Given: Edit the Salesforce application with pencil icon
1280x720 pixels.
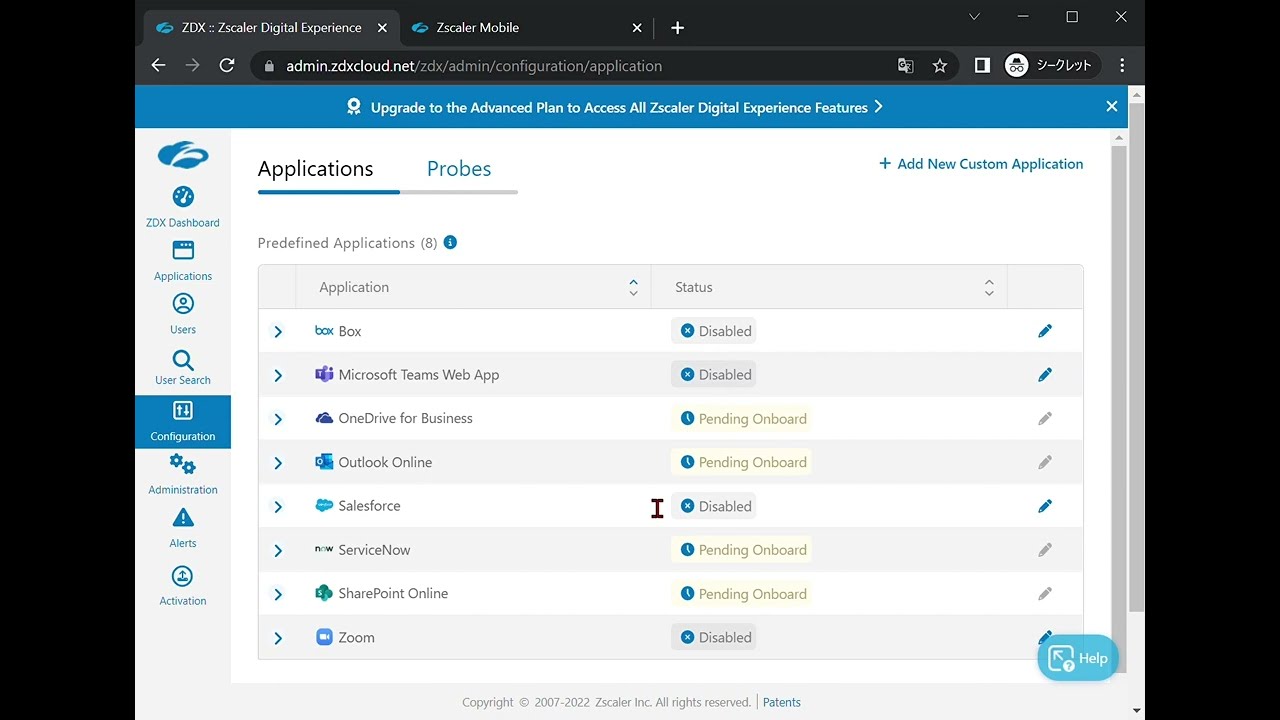Looking at the screenshot, I should (x=1045, y=506).
